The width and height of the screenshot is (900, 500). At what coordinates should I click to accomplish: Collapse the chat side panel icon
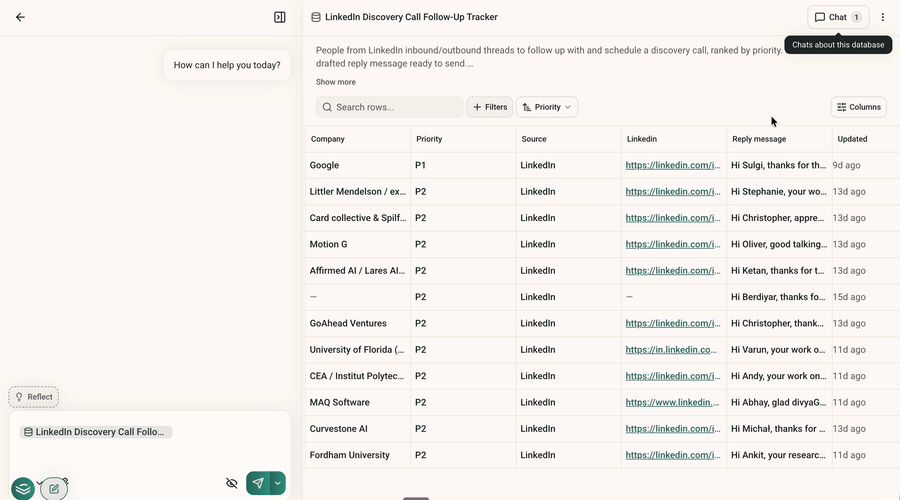pyautogui.click(x=280, y=17)
